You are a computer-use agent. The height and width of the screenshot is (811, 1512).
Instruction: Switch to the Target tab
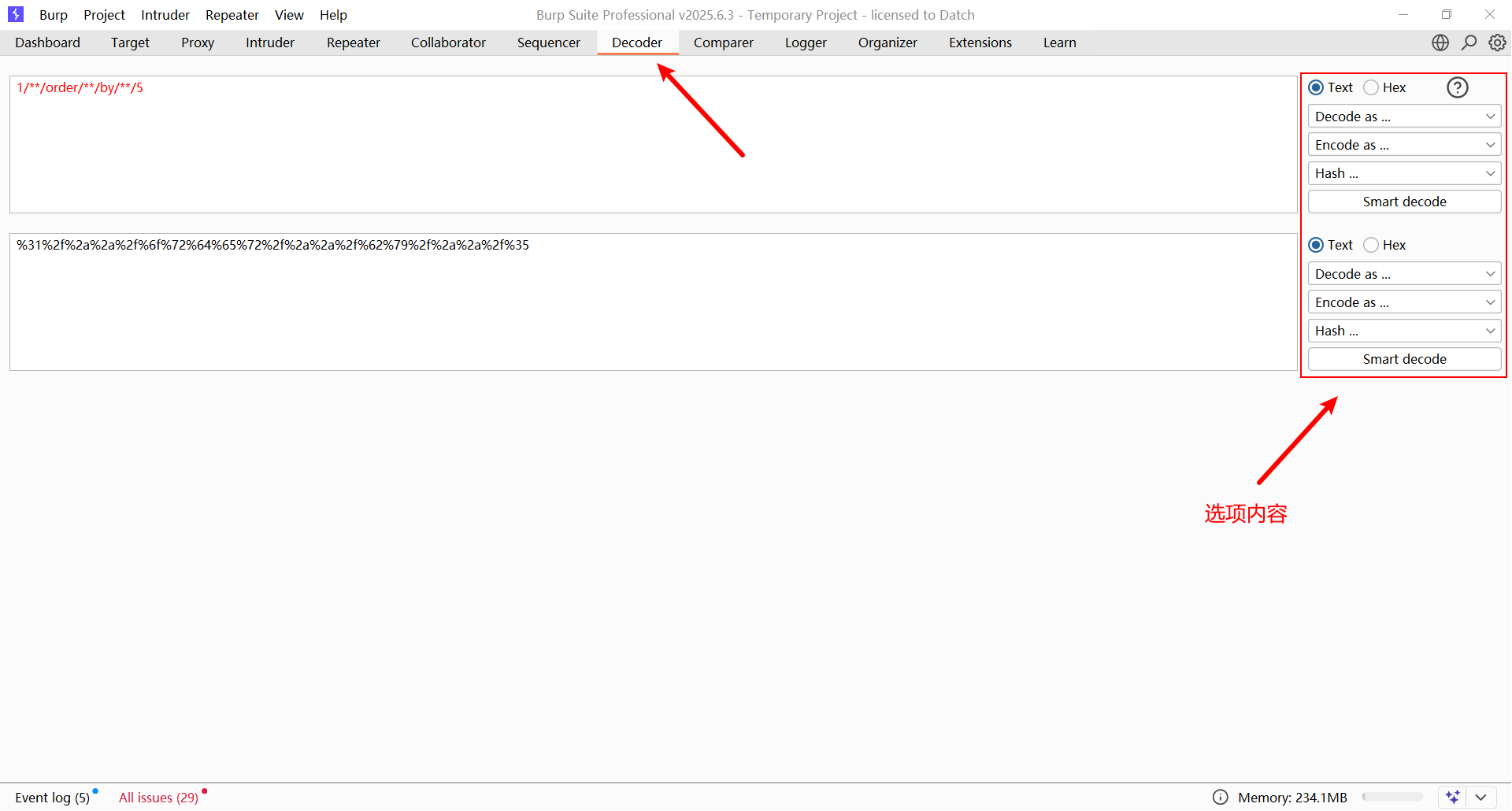tap(130, 43)
